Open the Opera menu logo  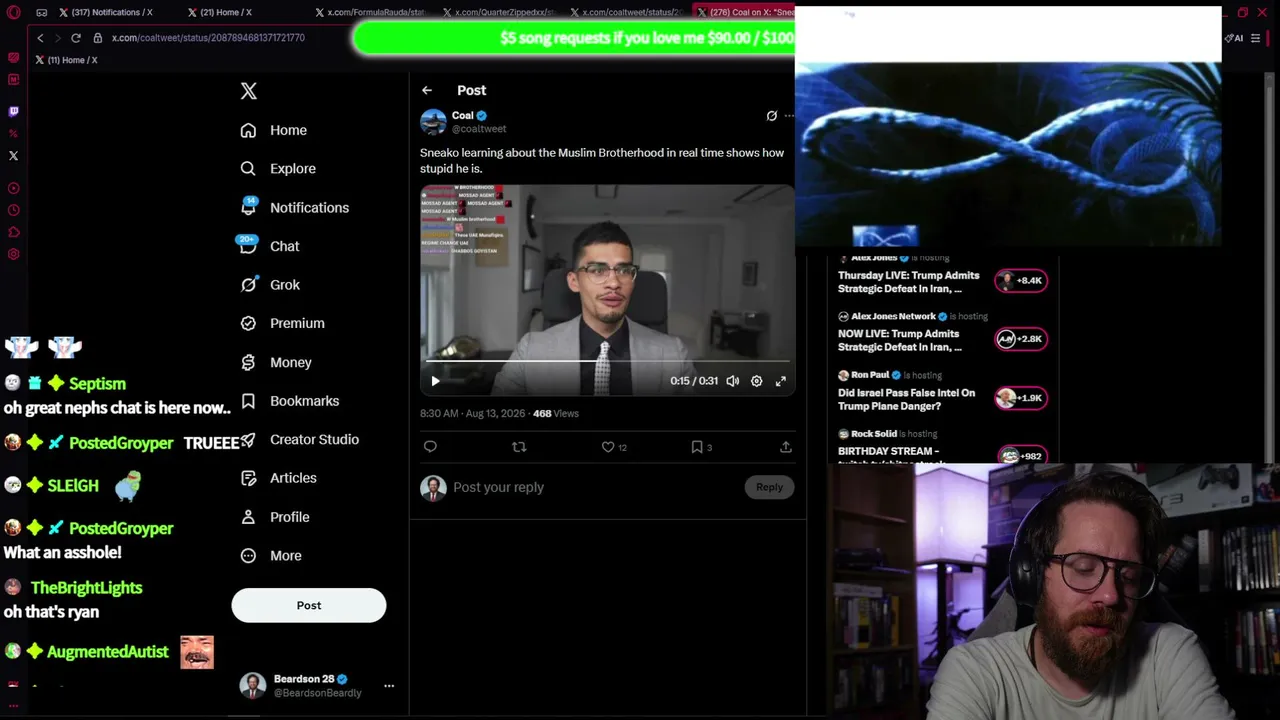point(13,13)
